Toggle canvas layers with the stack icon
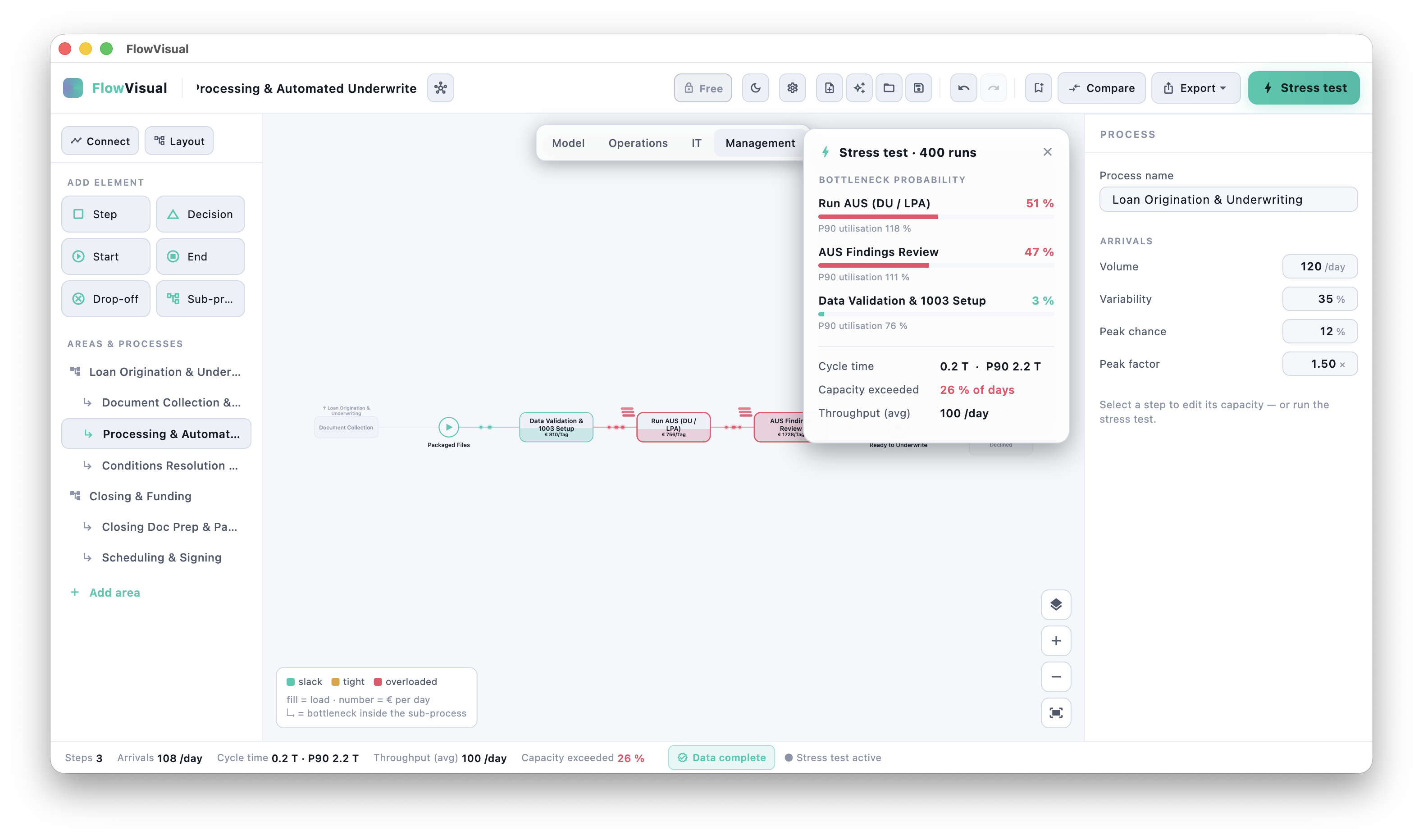The width and height of the screenshot is (1423, 840). coord(1056,604)
